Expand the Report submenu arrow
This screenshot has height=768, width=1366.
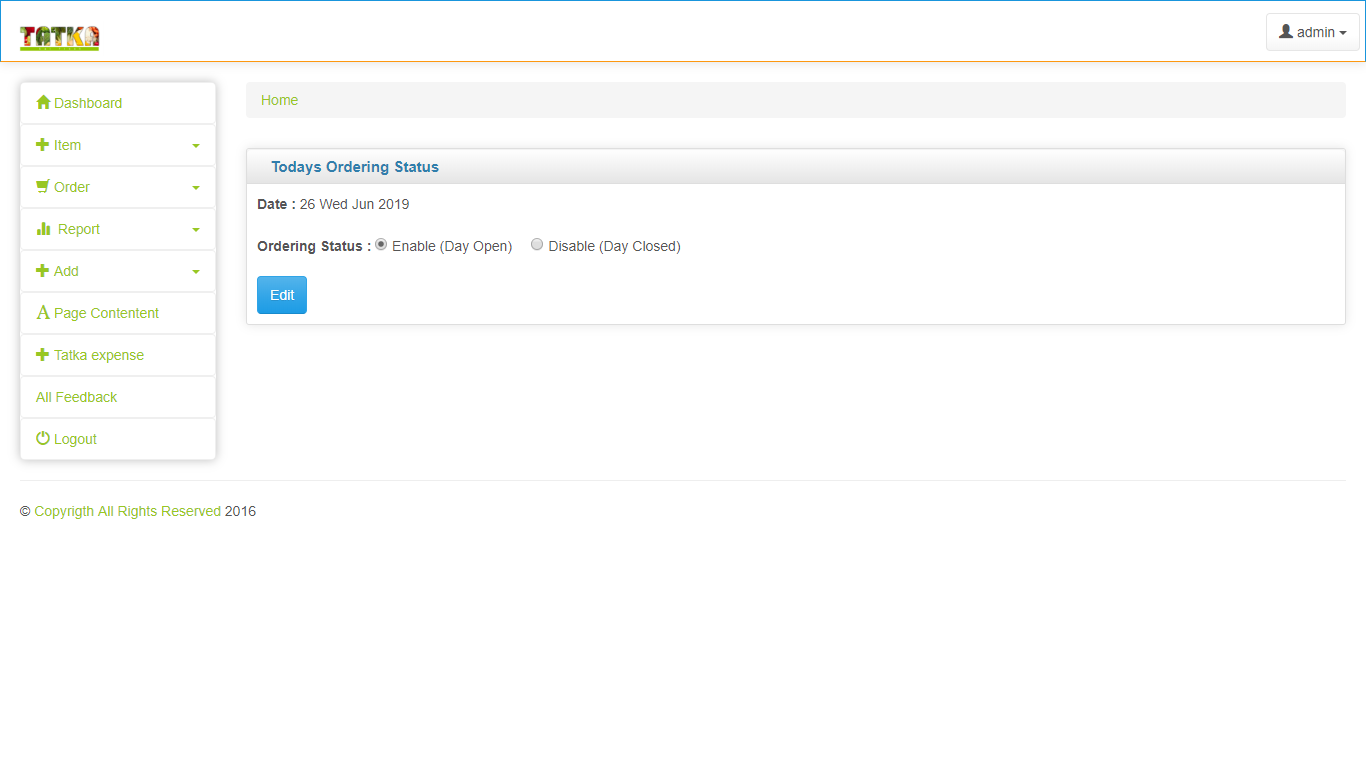coord(196,230)
